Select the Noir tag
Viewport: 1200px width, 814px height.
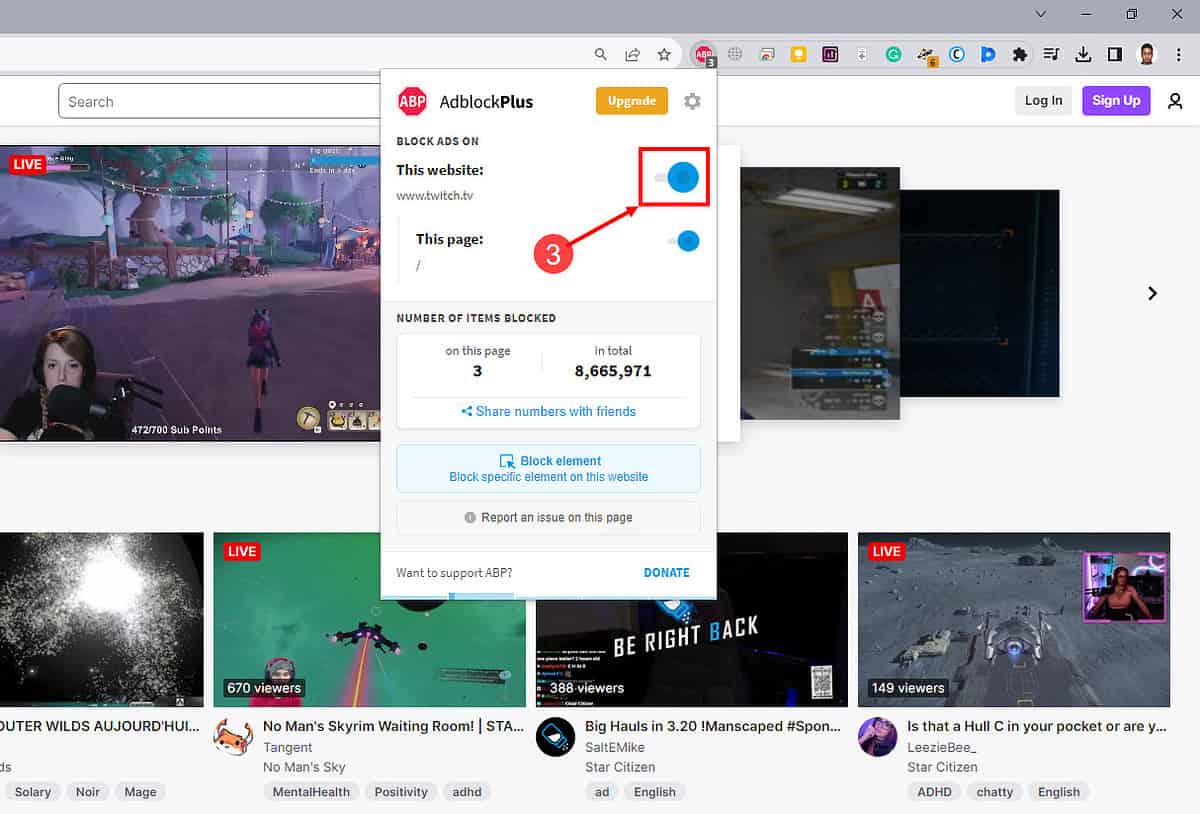(x=88, y=791)
